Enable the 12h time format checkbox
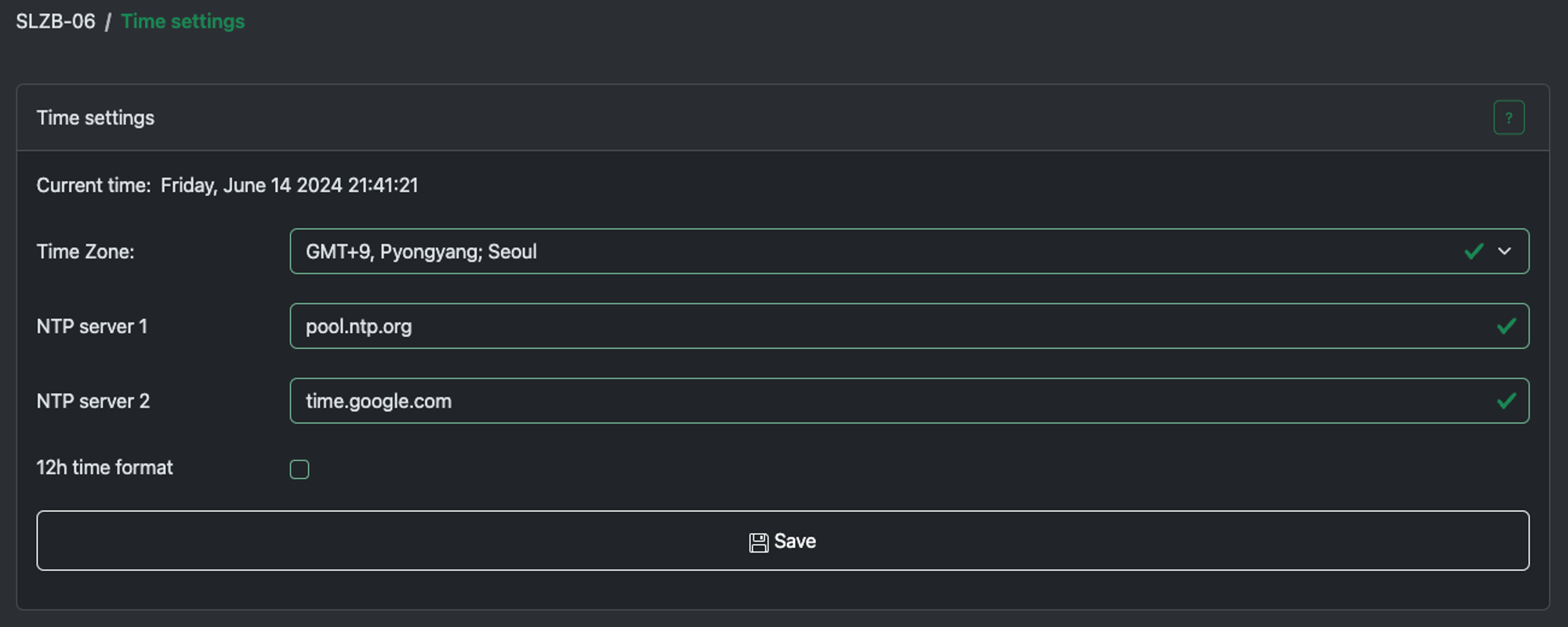Screen dimensions: 1568x627 (299, 469)
